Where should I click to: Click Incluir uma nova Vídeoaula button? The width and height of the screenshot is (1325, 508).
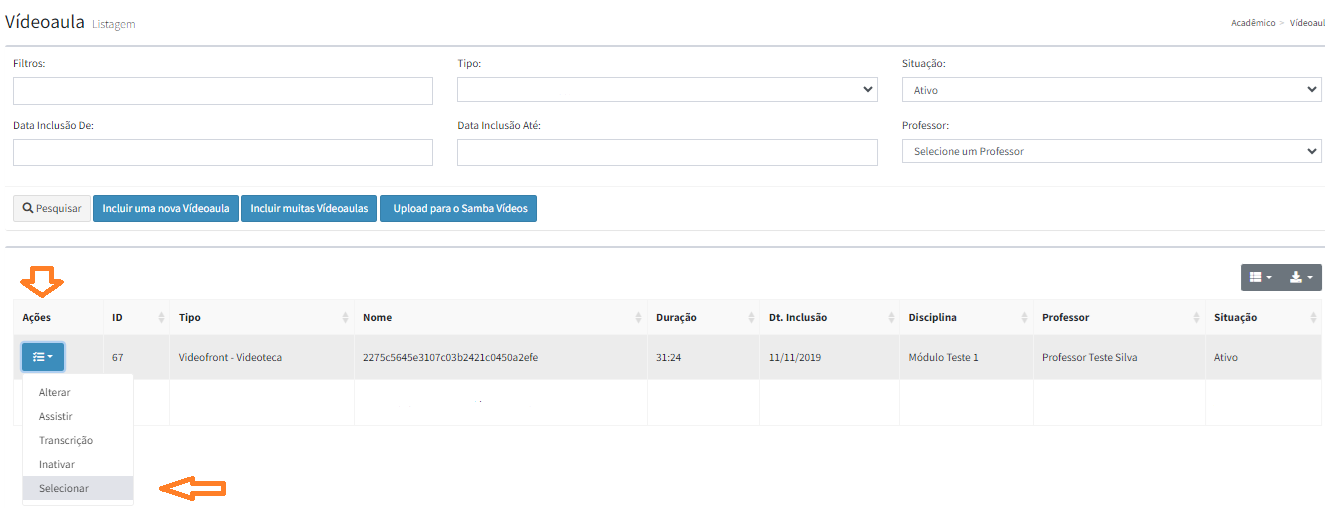(165, 209)
